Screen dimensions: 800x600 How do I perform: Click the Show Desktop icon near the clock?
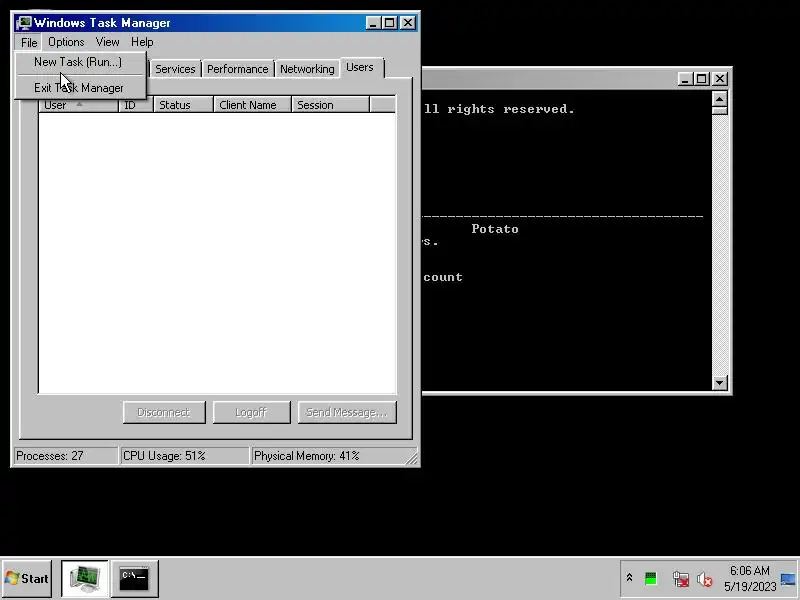pyautogui.click(x=788, y=579)
